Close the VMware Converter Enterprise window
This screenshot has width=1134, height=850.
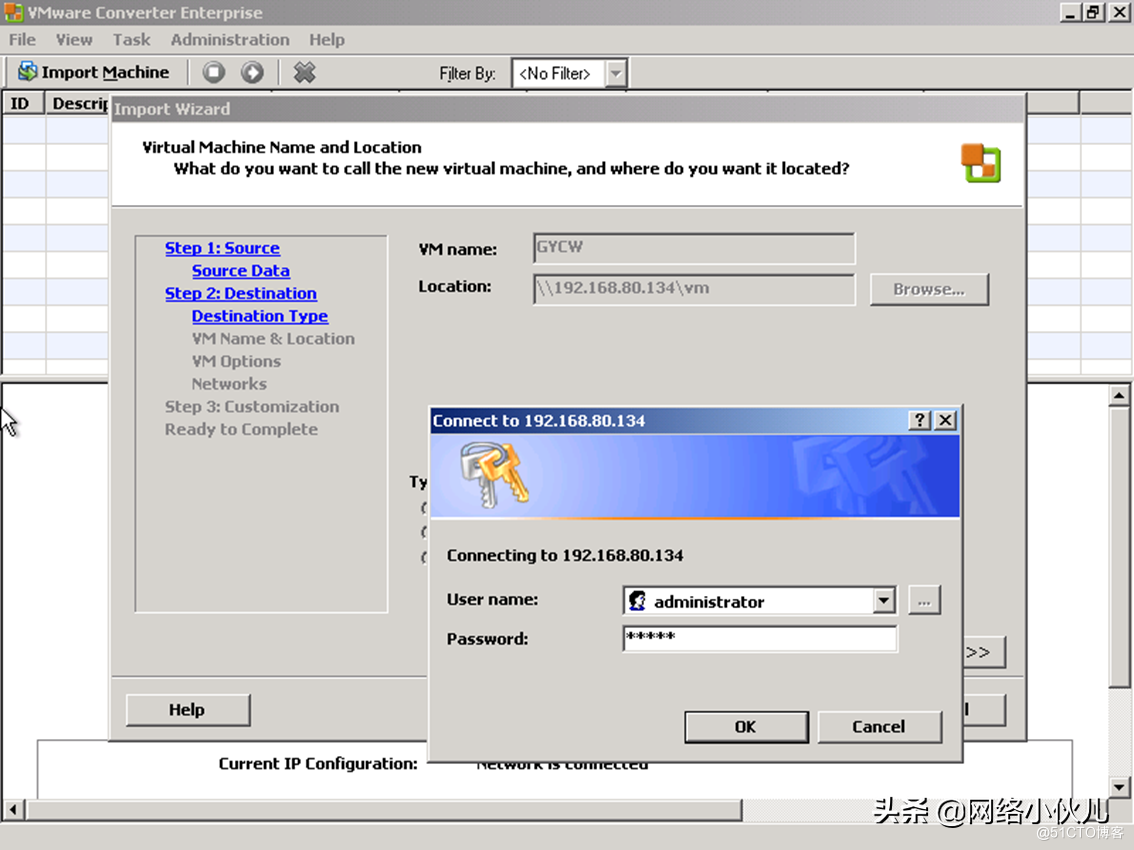click(1119, 12)
